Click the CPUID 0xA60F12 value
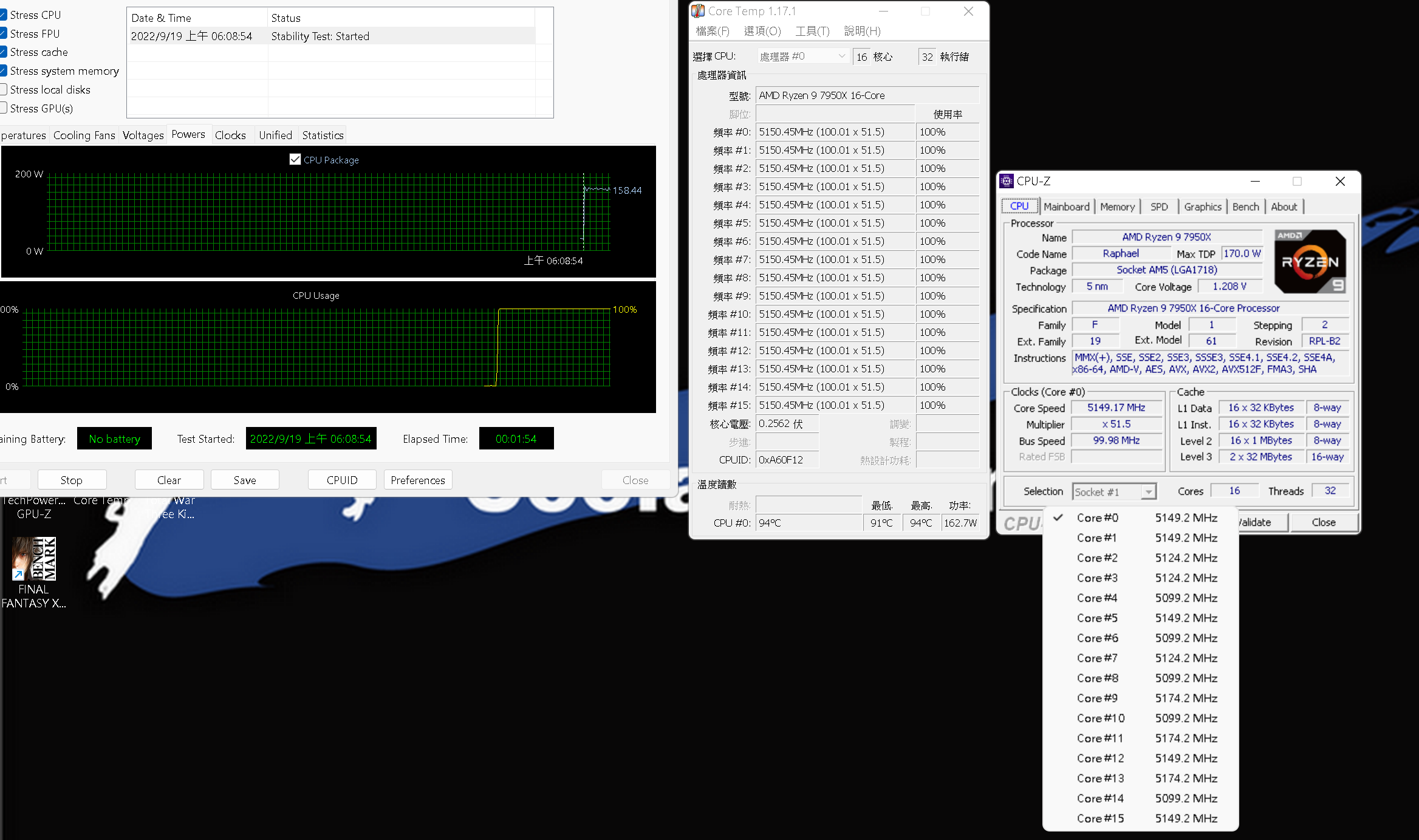Viewport: 1419px width, 840px height. coord(787,460)
